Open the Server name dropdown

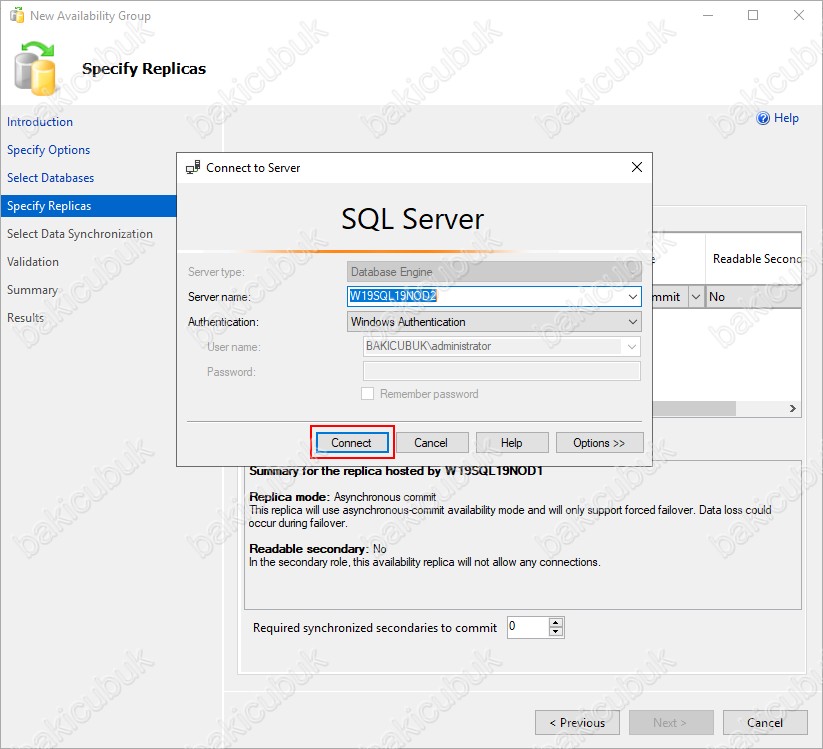(x=632, y=297)
